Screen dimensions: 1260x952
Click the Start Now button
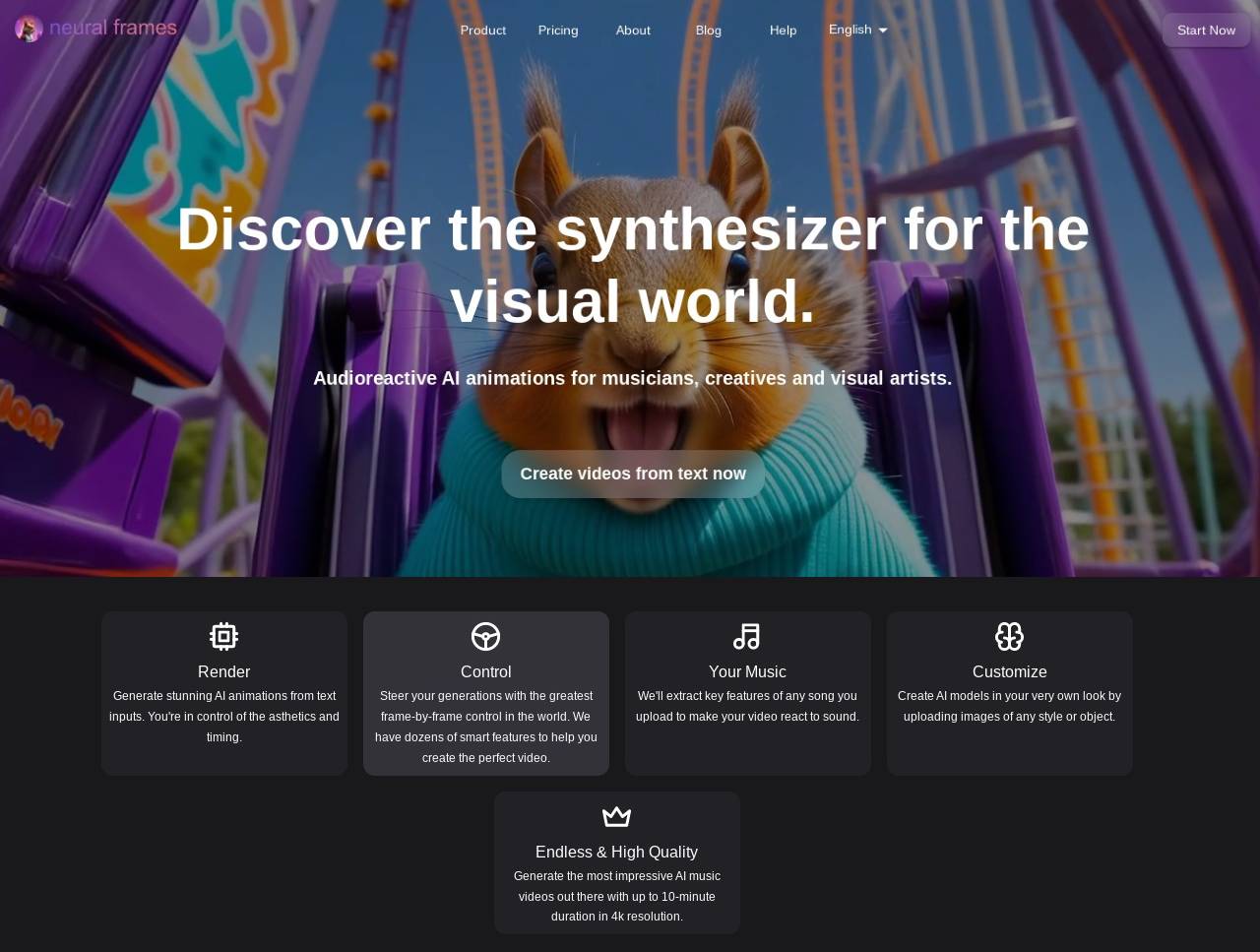coord(1207,31)
